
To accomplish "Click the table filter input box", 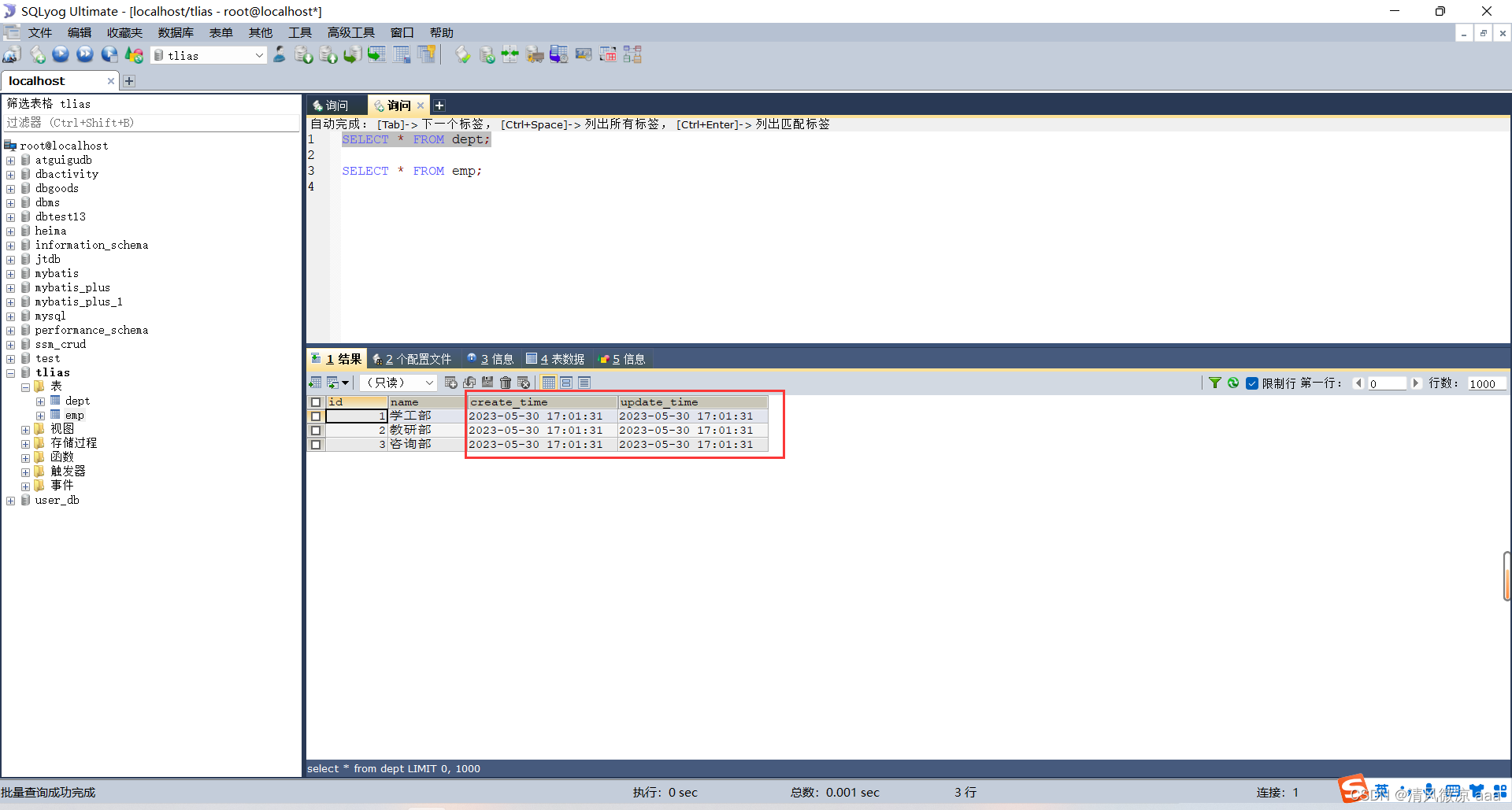I will [151, 123].
